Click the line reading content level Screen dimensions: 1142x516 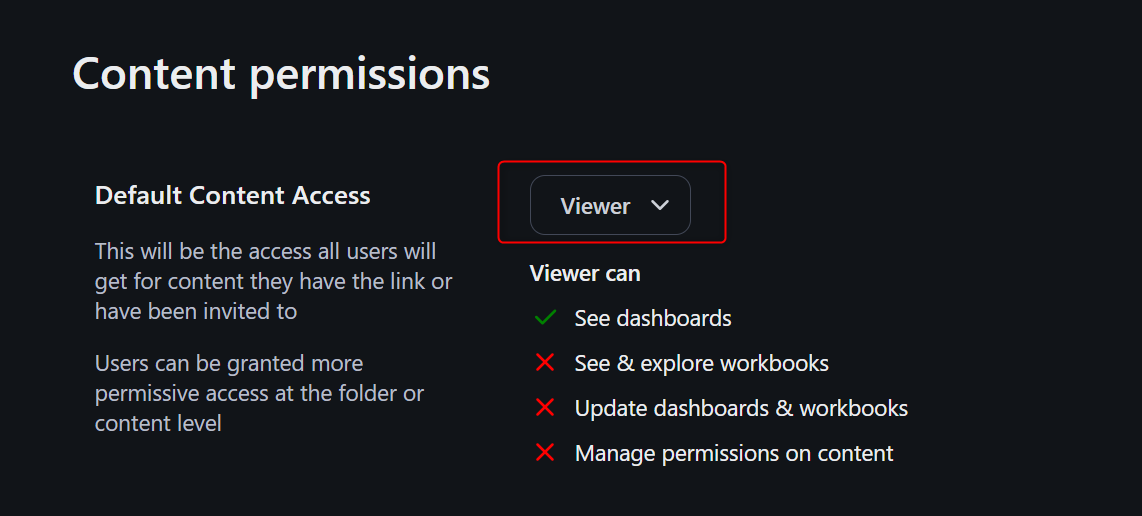tap(158, 423)
